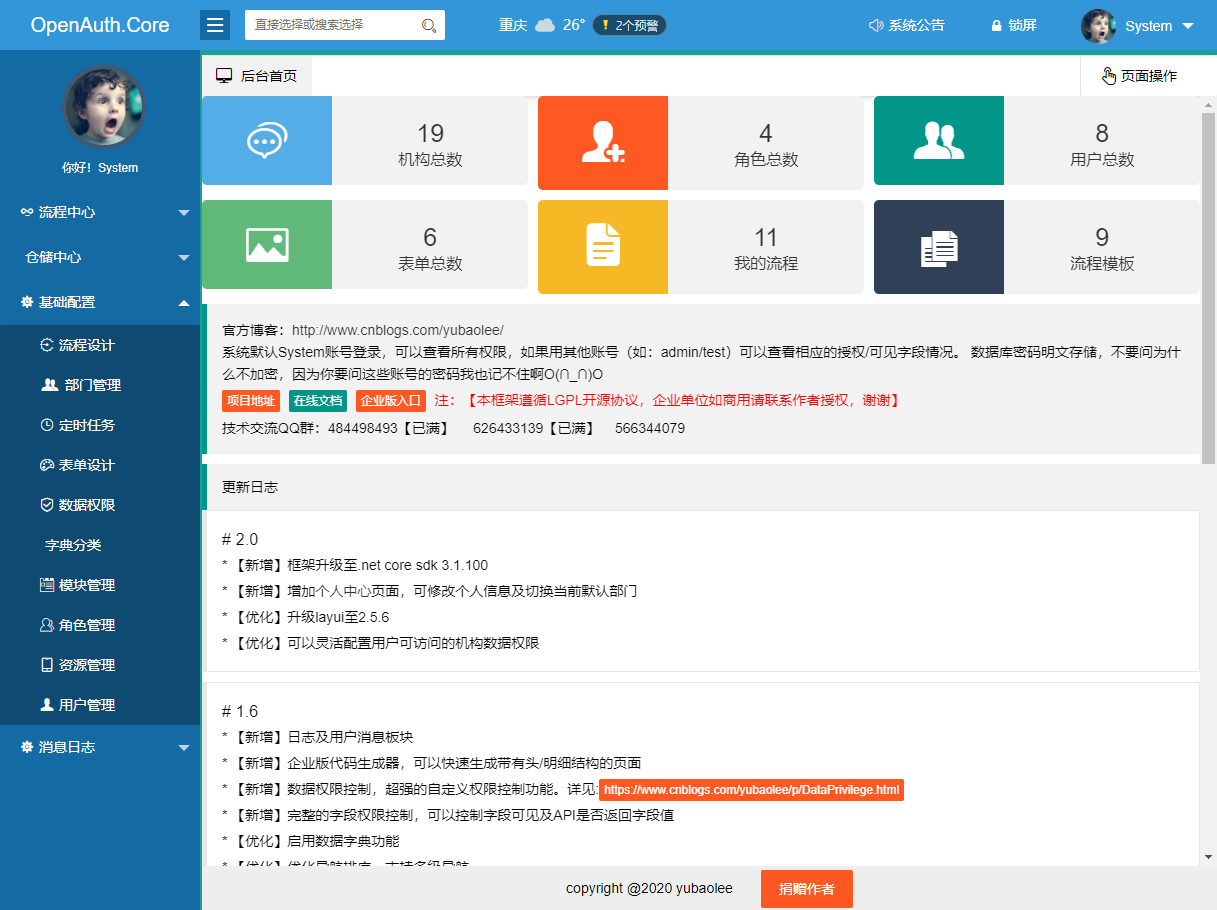
Task: Open the 在线文档 link button
Action: pos(317,401)
